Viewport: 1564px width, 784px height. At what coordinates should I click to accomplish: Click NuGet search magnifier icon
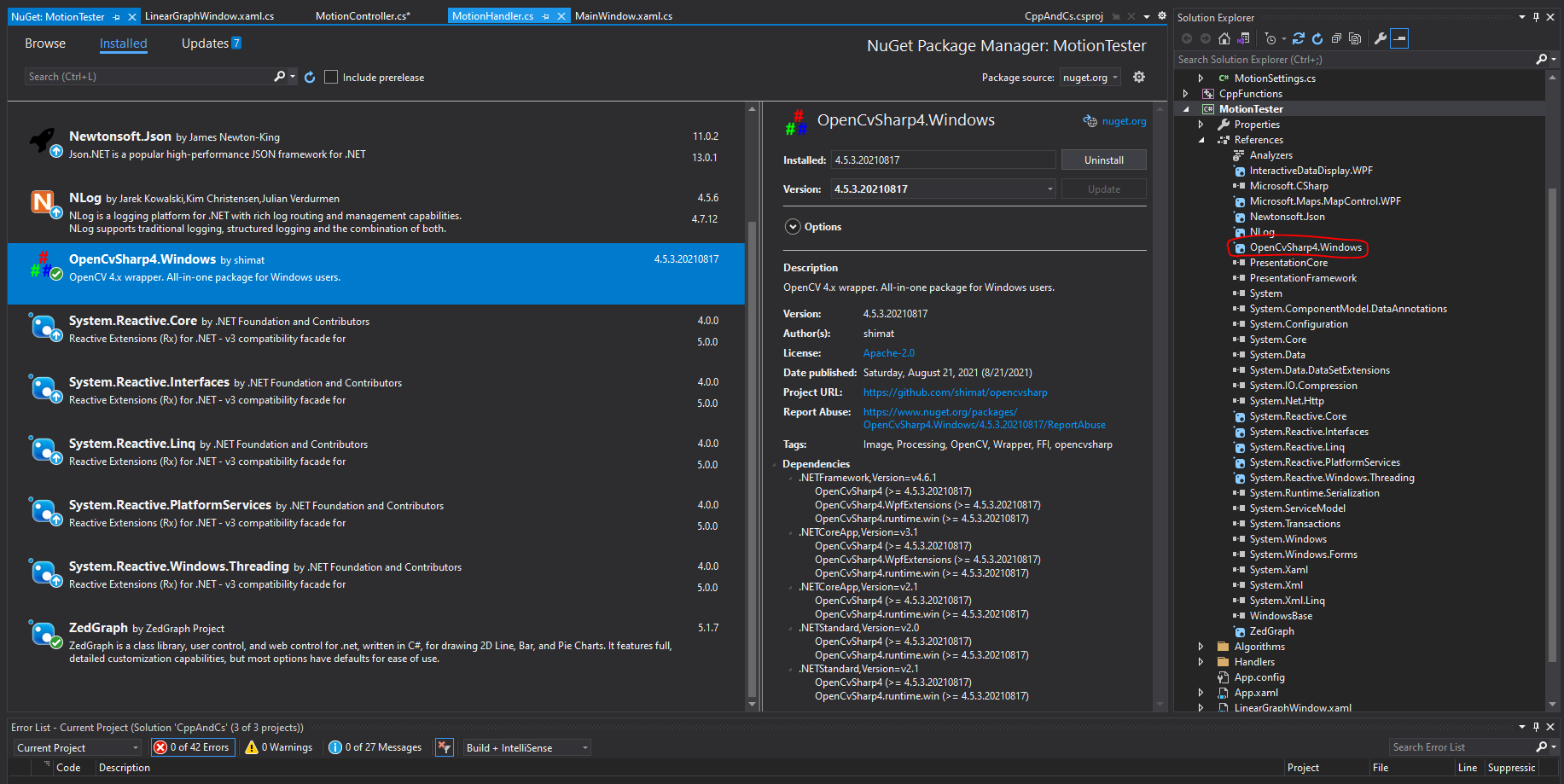click(279, 77)
